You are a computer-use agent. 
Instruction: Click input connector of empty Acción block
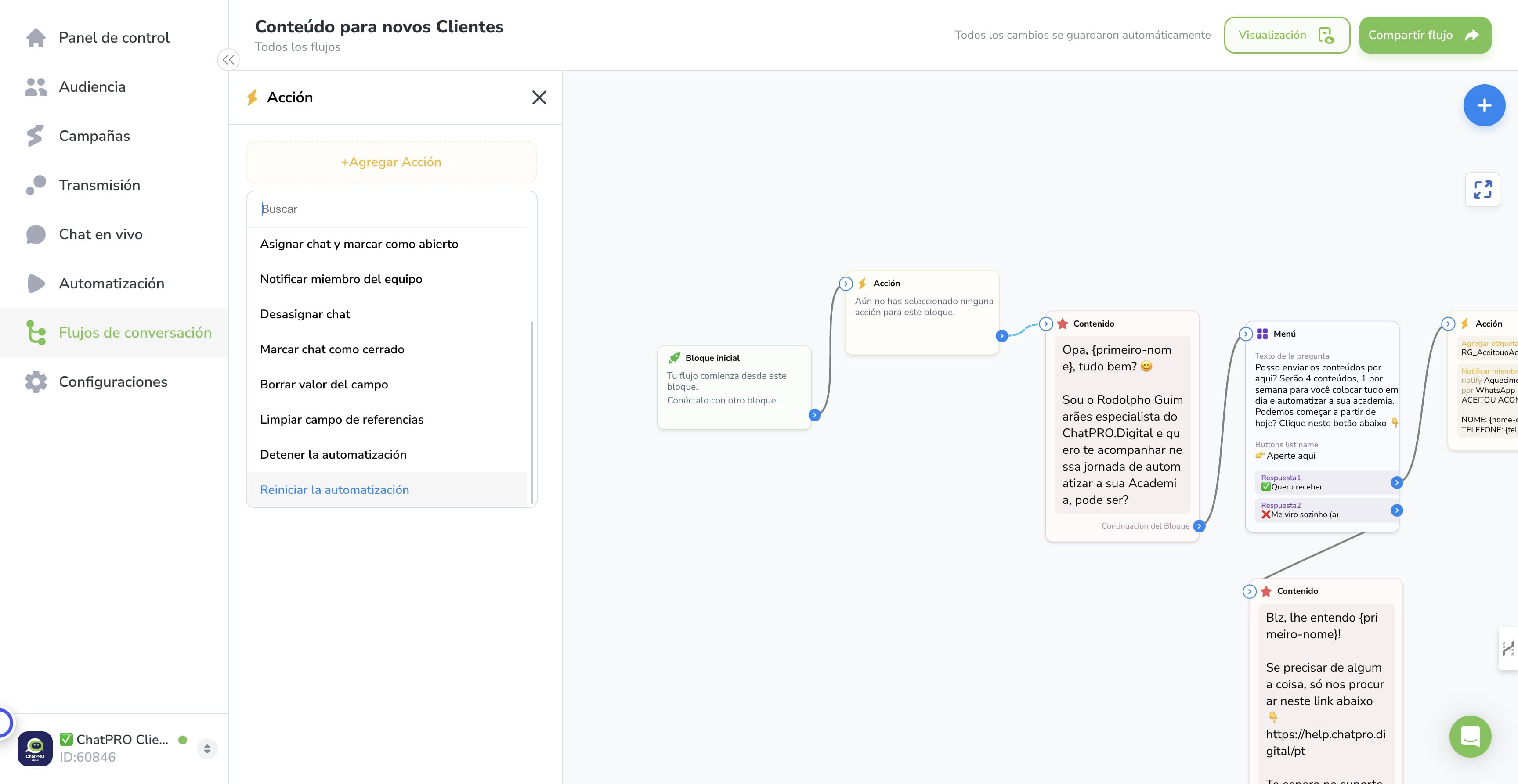(x=846, y=284)
